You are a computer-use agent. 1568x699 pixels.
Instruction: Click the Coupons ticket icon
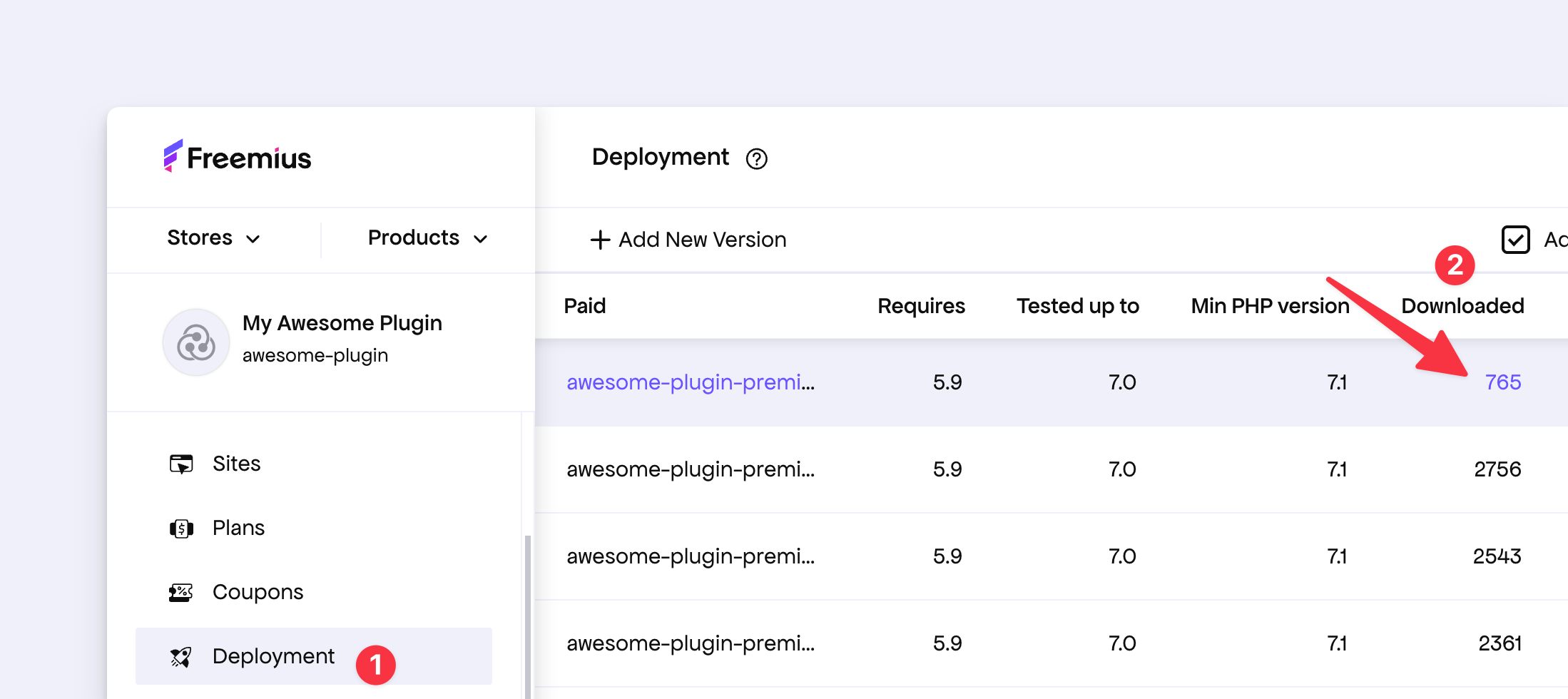click(x=181, y=593)
